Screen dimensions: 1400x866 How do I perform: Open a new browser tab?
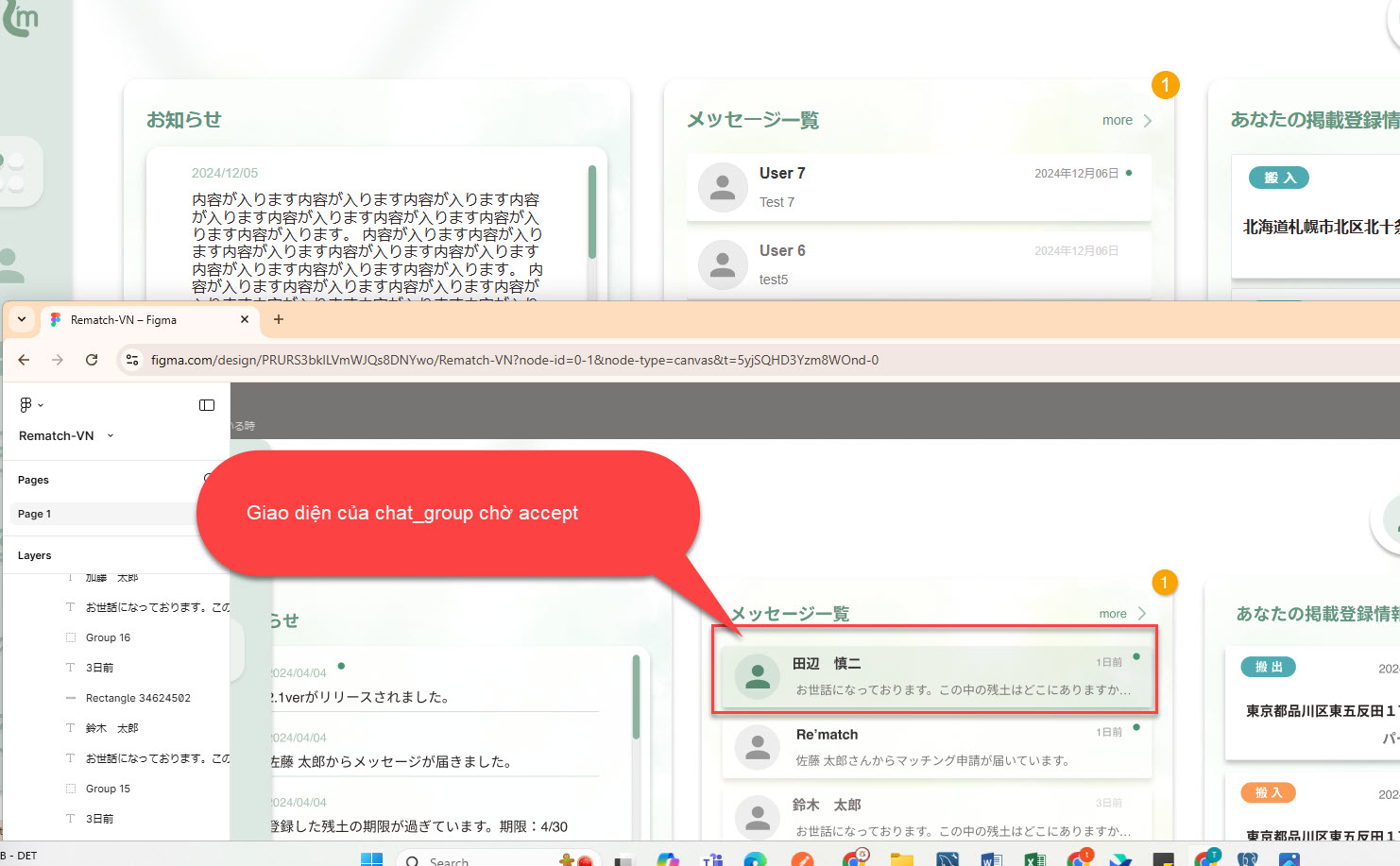pos(279,319)
